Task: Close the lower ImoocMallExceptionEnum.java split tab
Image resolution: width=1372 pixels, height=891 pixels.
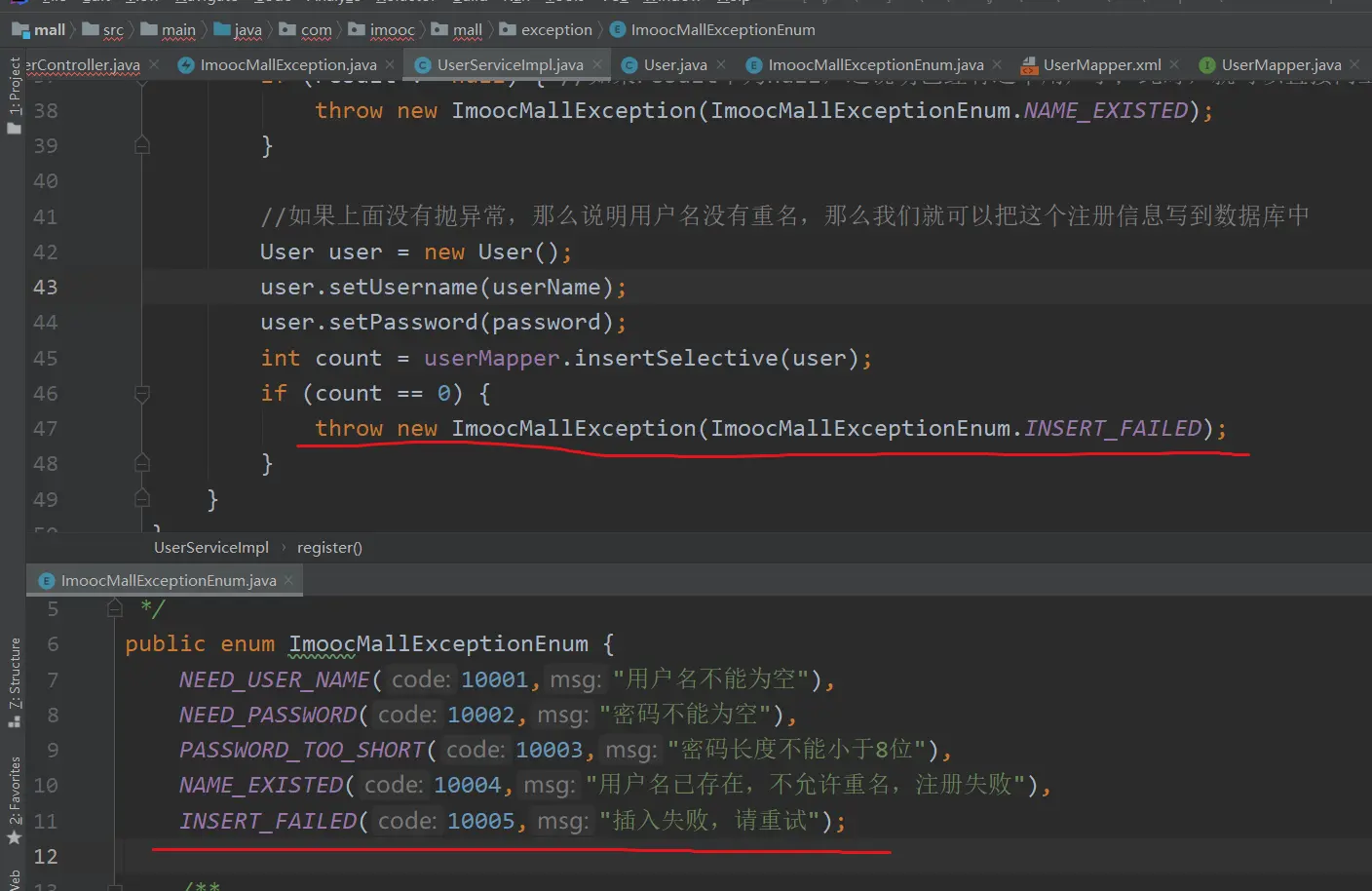Action: tap(288, 580)
